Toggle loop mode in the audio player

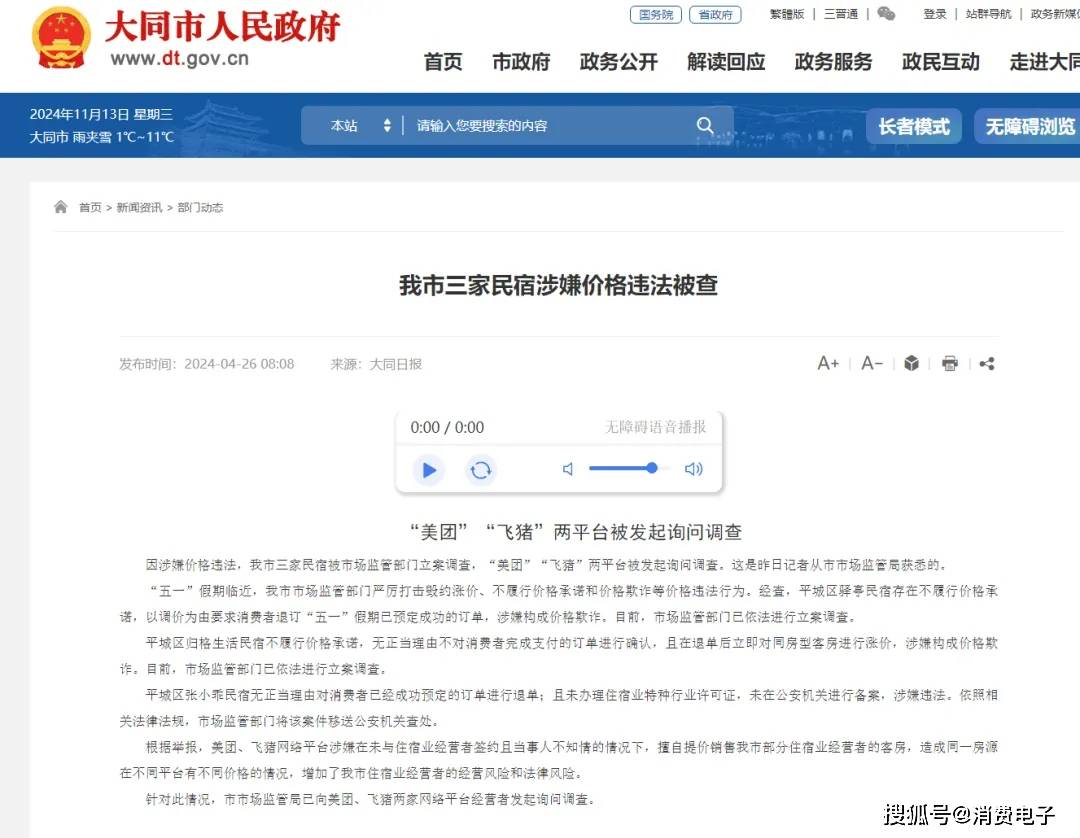coord(481,469)
